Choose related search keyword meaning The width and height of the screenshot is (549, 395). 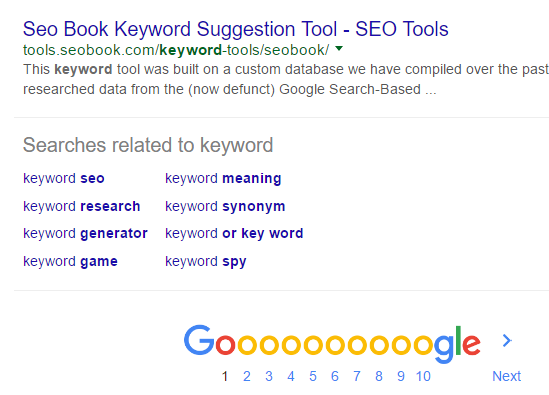(x=223, y=178)
